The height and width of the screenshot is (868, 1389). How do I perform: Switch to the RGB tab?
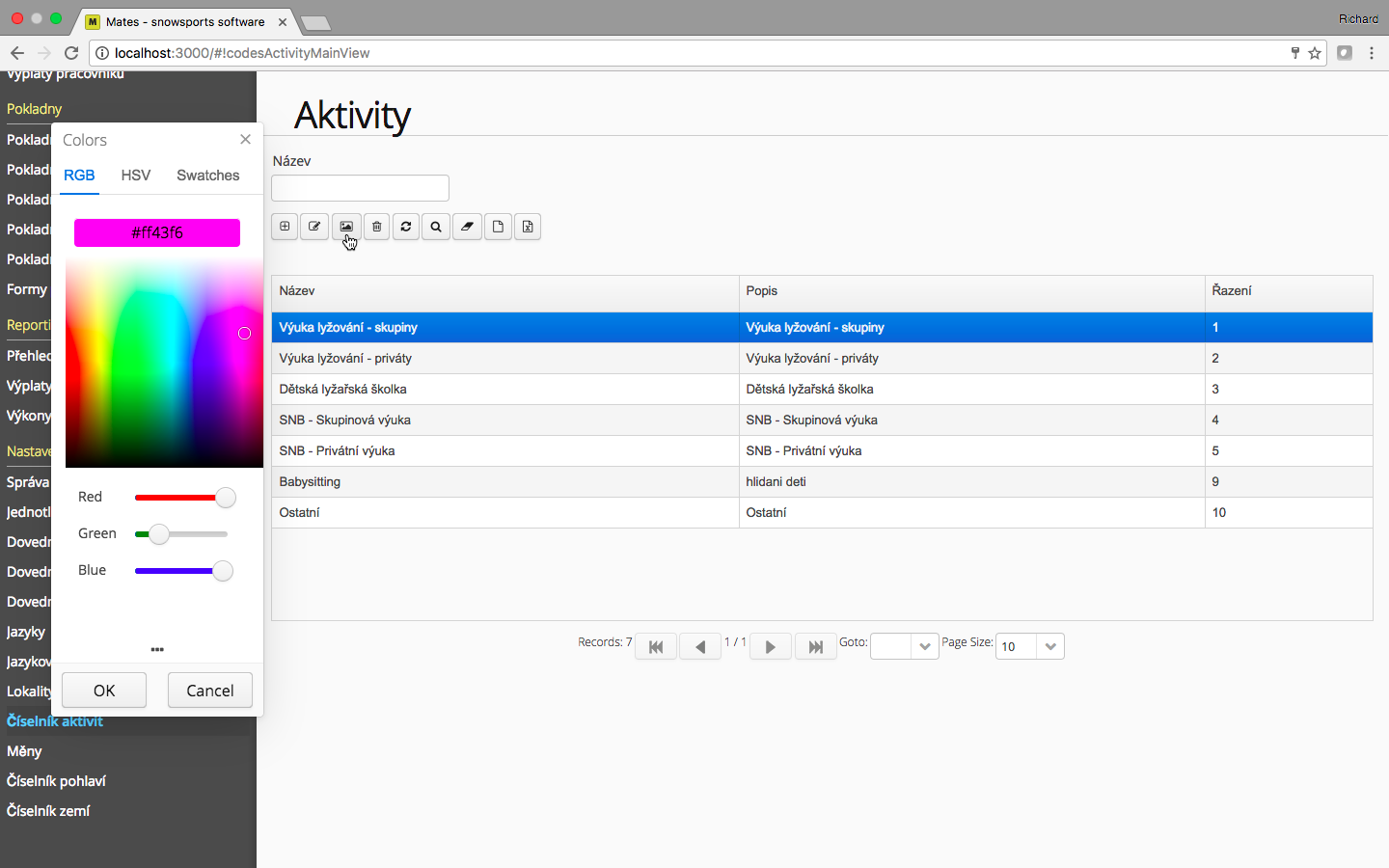click(x=79, y=176)
